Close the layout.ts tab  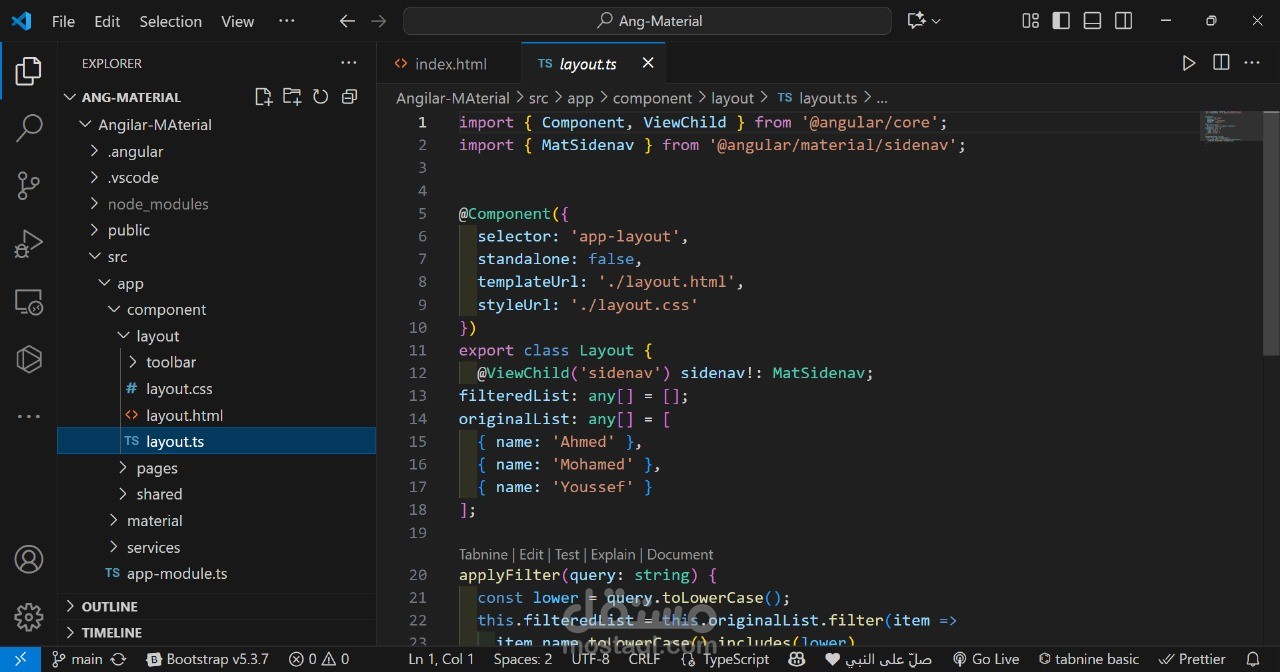click(x=648, y=63)
